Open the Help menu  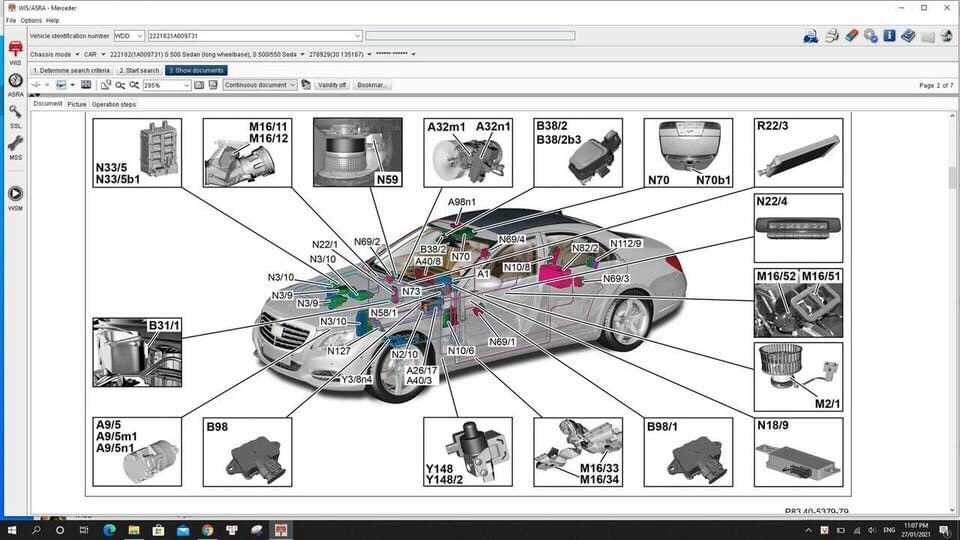coord(53,20)
